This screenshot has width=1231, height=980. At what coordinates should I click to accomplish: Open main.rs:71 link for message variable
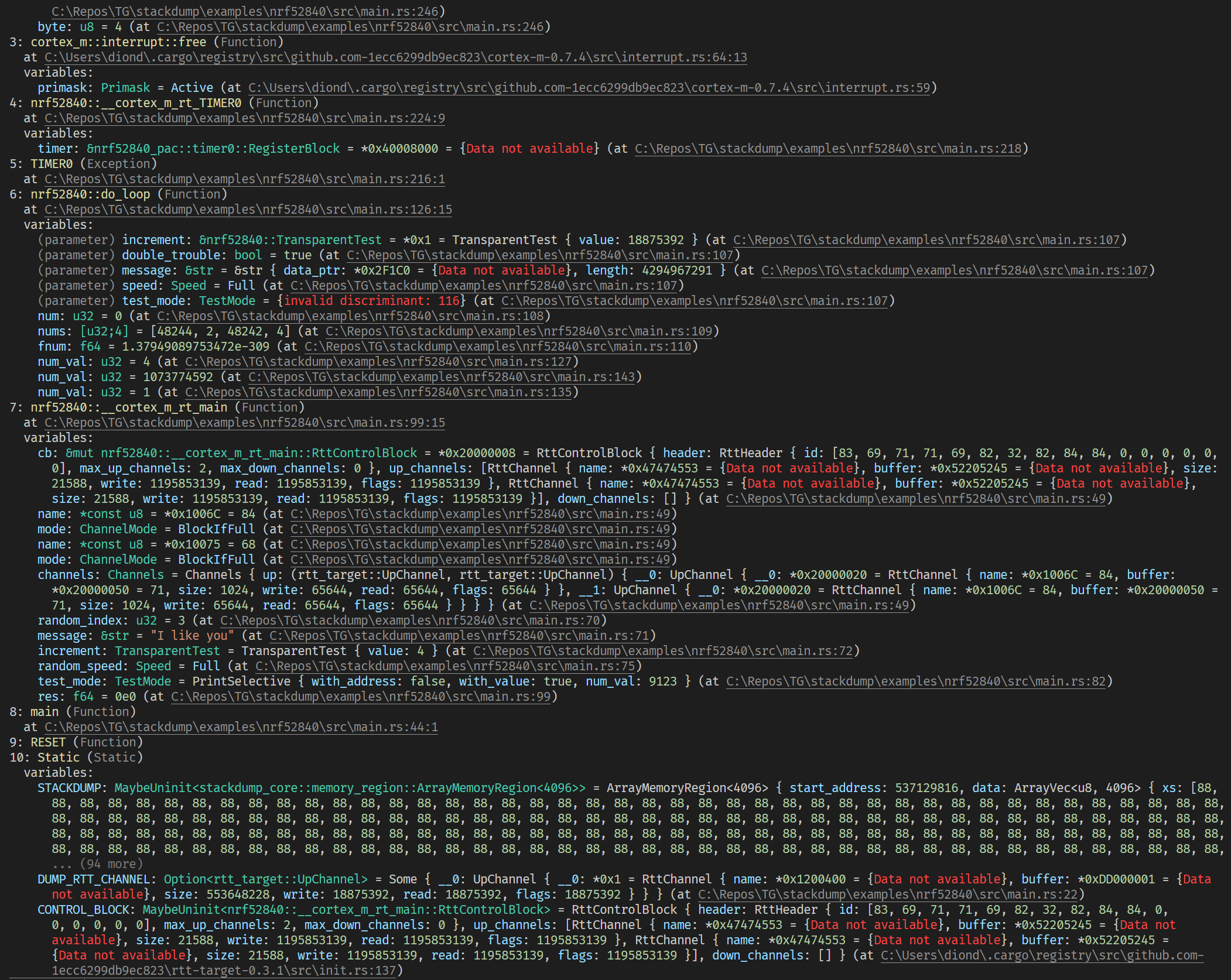pos(460,635)
